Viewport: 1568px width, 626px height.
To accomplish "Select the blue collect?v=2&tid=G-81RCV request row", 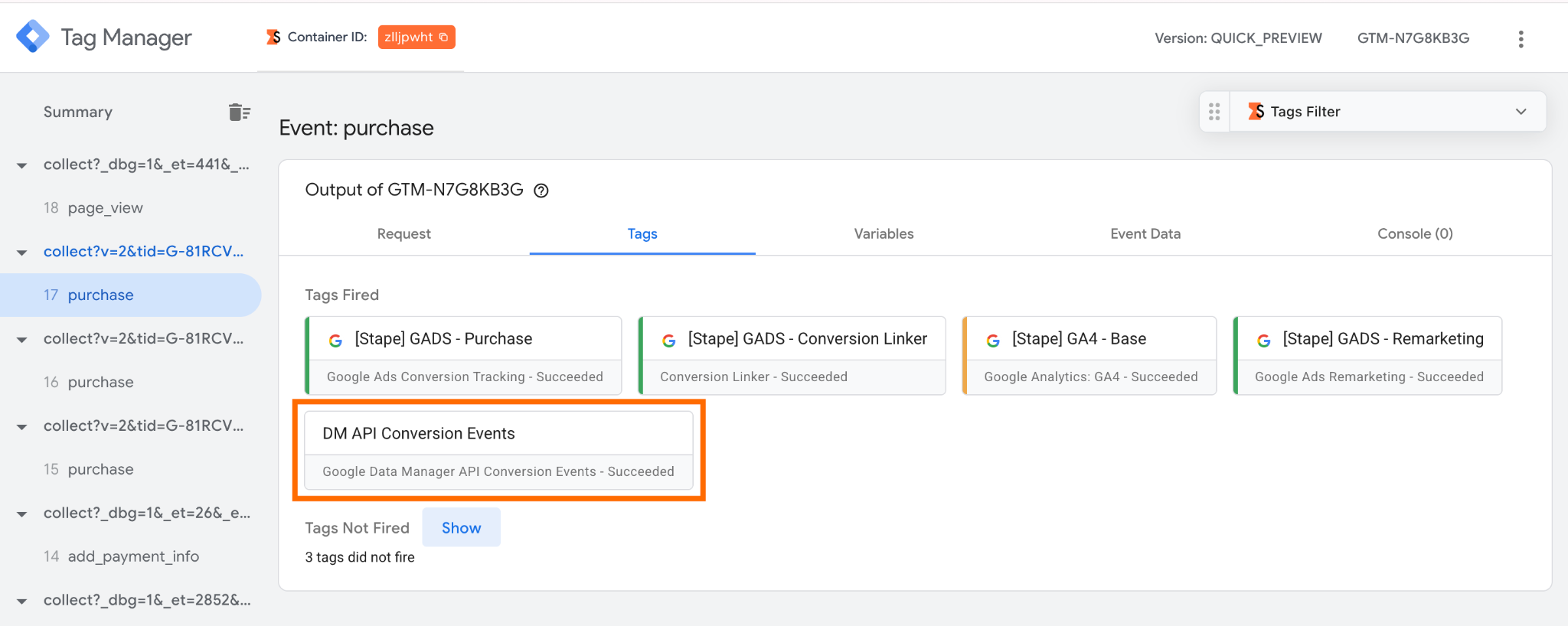I will [x=144, y=252].
